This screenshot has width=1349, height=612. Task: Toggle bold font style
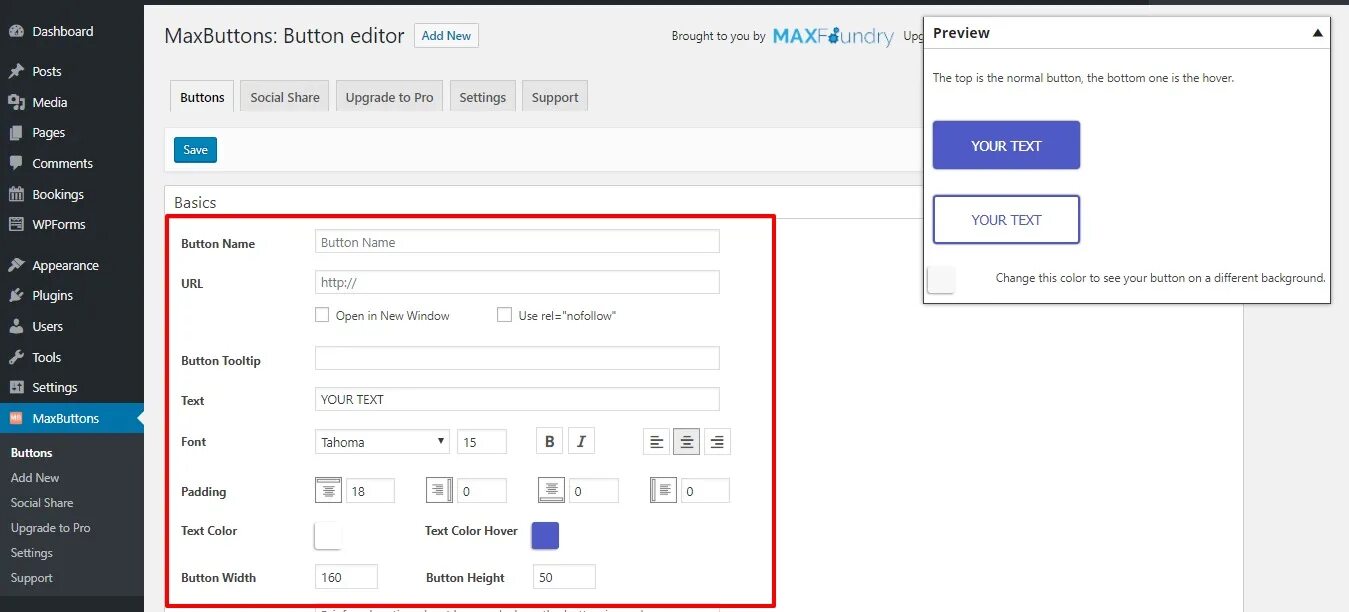(x=549, y=441)
